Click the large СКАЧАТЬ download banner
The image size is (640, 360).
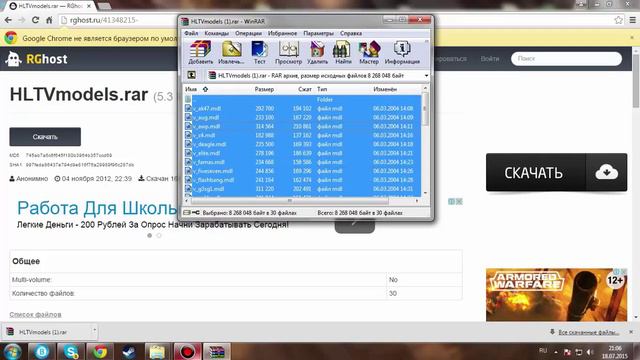(556, 172)
